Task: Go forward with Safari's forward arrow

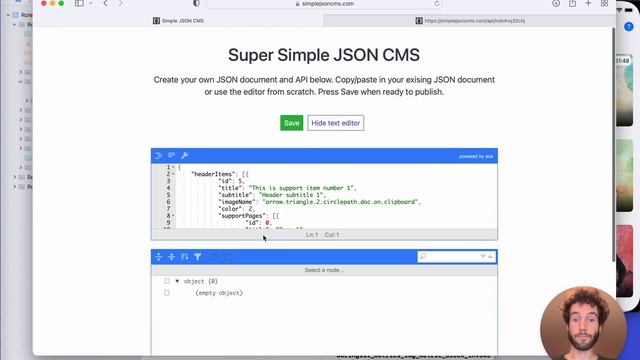Action: (121, 3)
